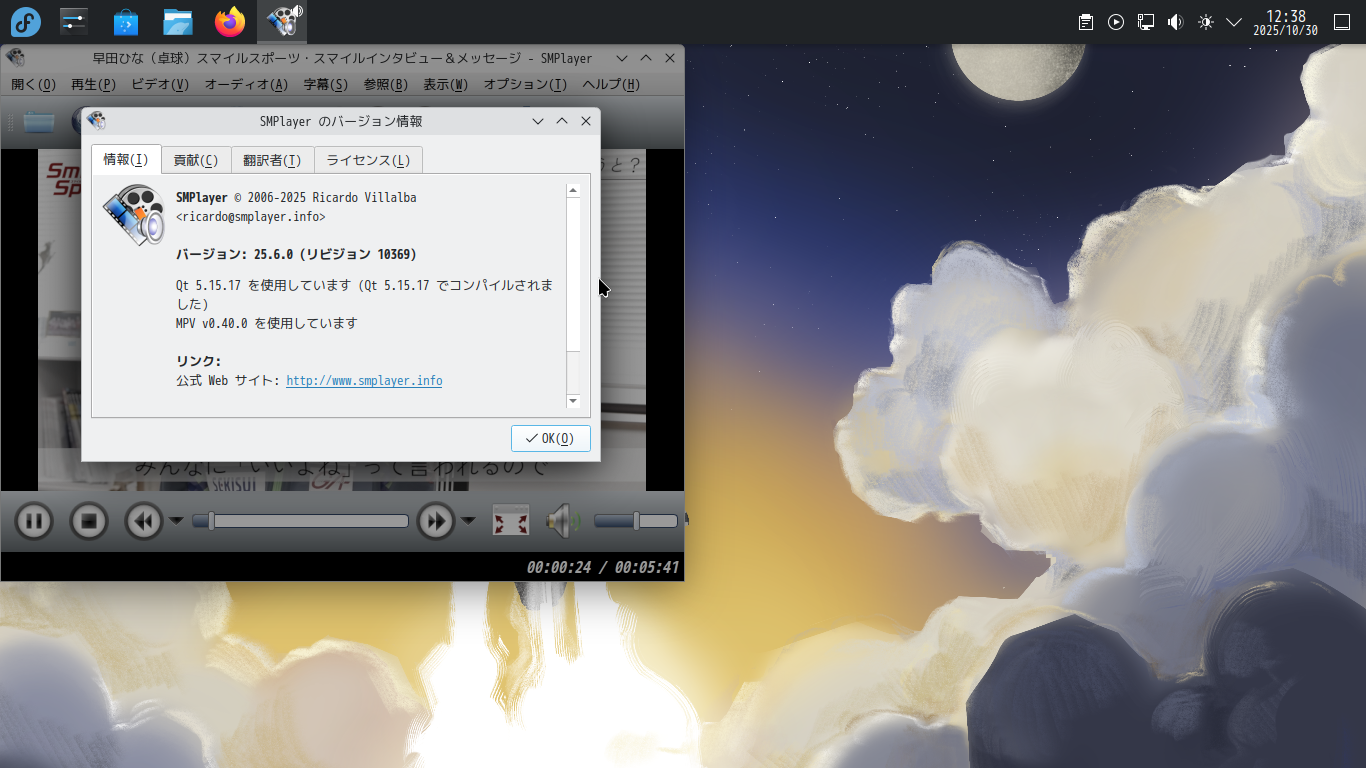Maximize the version info dialog
The image size is (1366, 768).
(562, 121)
